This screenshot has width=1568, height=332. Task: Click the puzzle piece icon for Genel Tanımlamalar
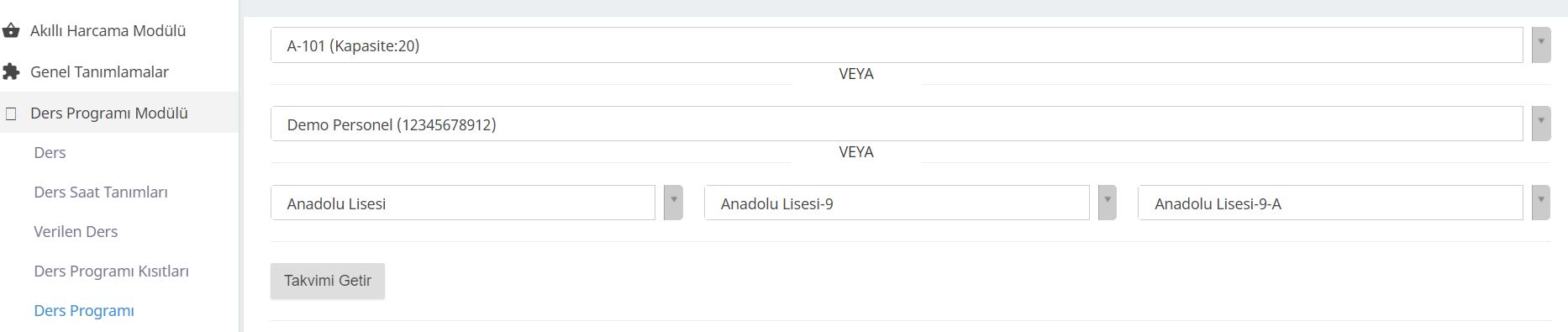coord(11,72)
